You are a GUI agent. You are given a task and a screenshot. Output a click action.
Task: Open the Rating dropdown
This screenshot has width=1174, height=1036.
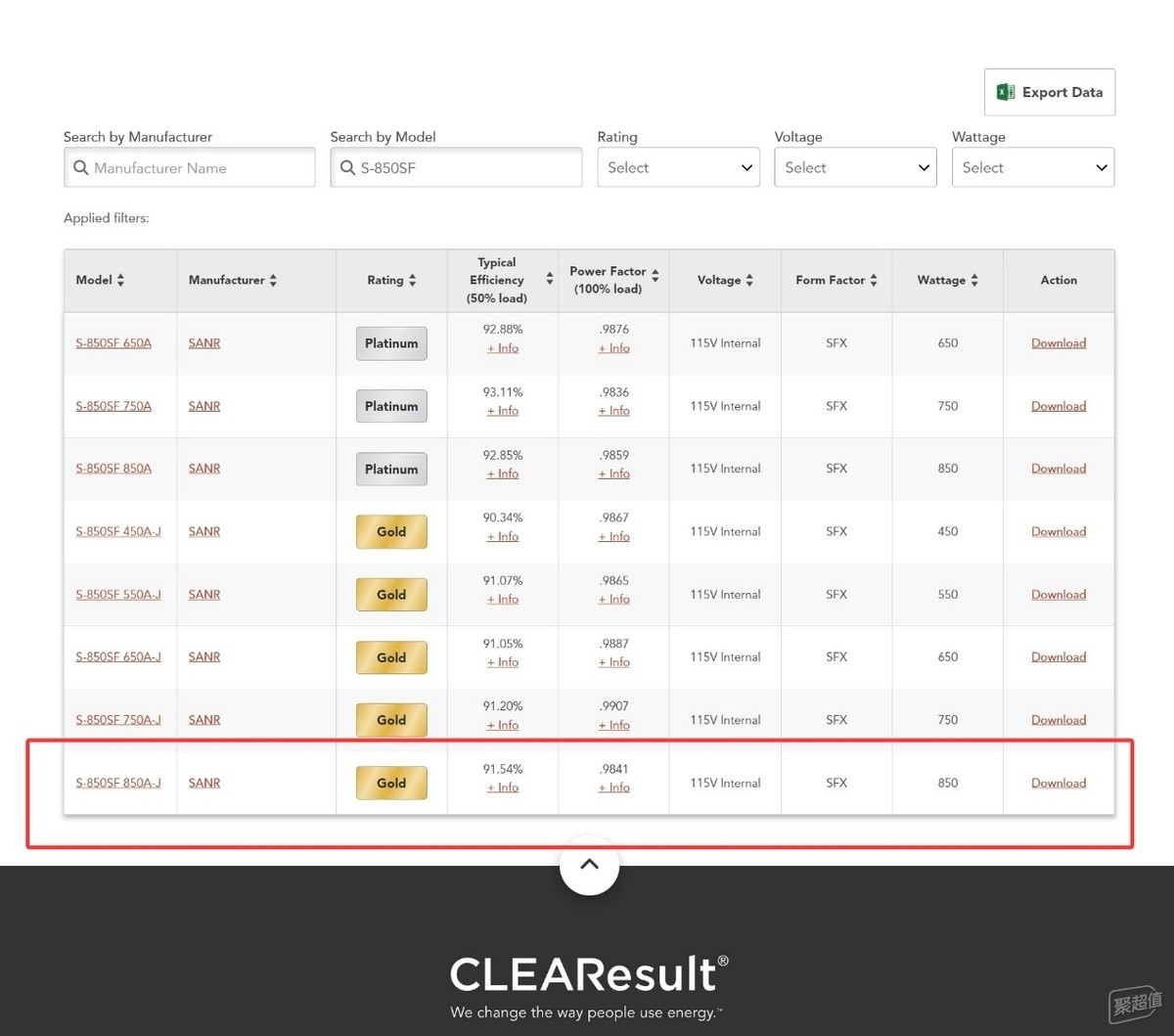[679, 167]
